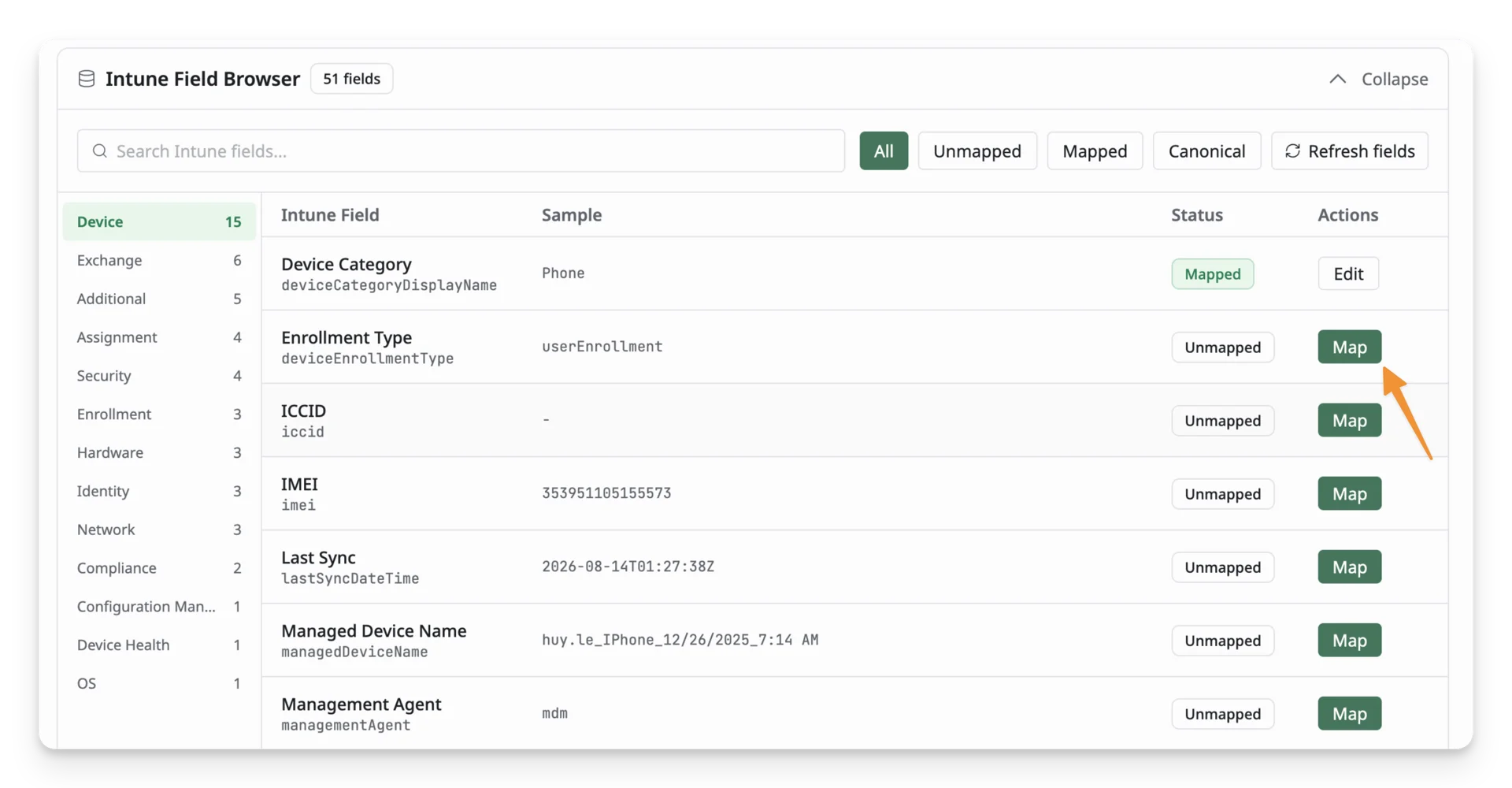Open the Assignment category
This screenshot has width=1512, height=788.
coord(159,337)
